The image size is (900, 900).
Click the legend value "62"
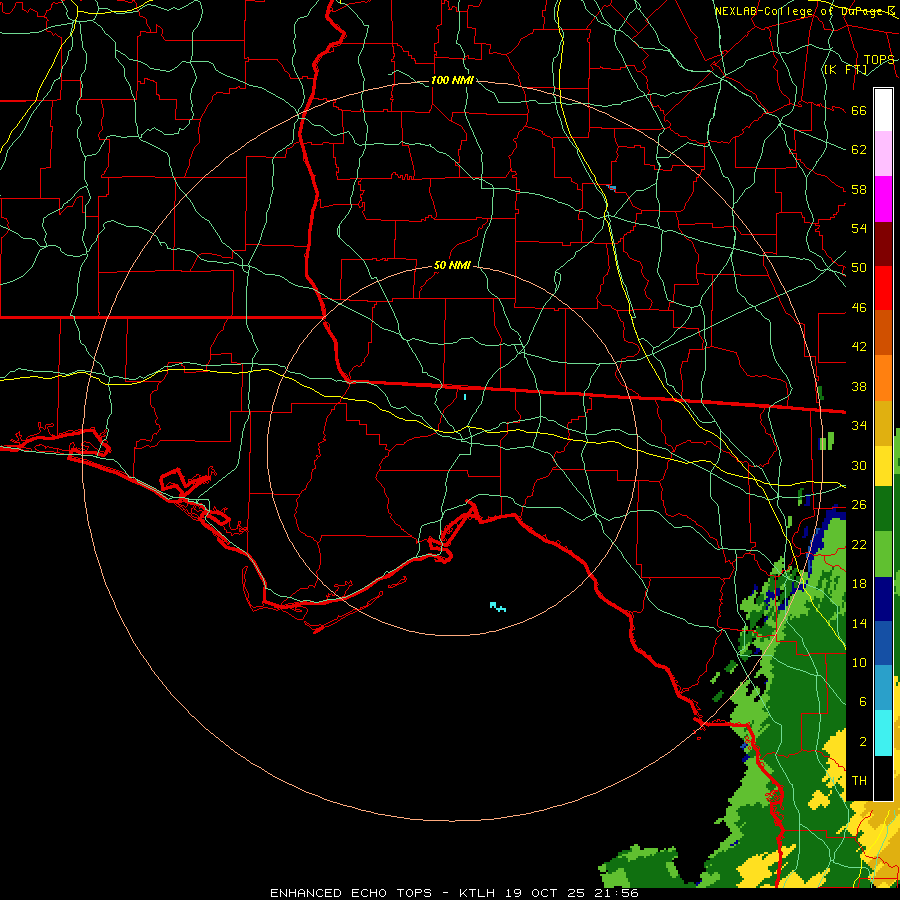pos(859,150)
